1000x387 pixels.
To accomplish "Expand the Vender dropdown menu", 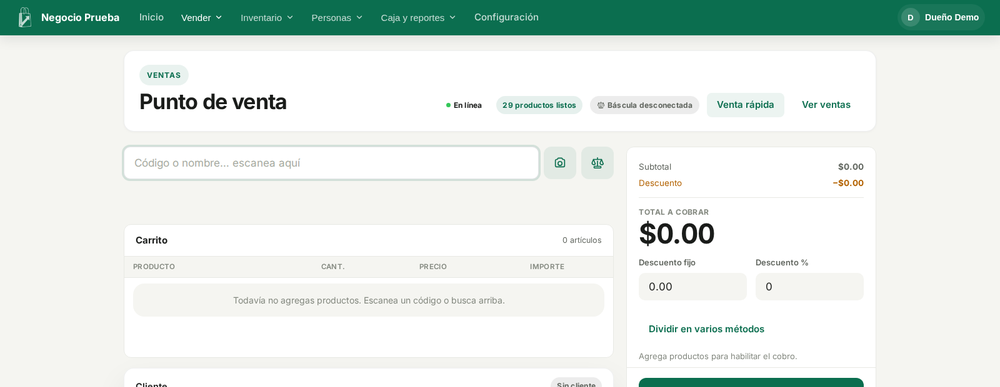I will click(x=202, y=17).
